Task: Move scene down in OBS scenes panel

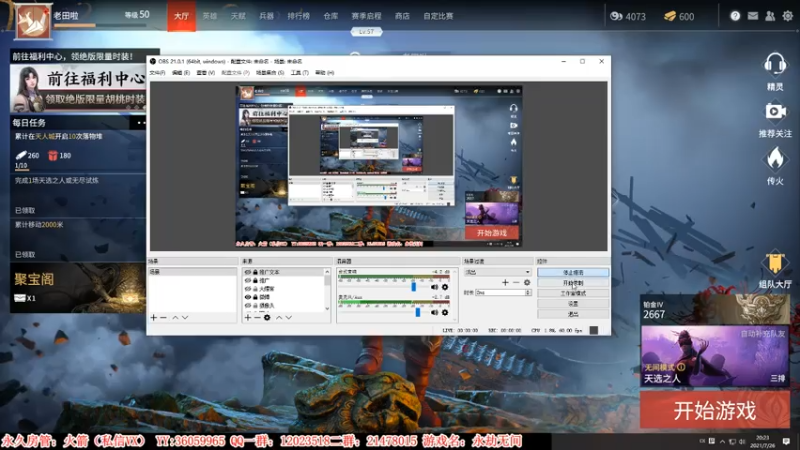Action: tap(185, 317)
